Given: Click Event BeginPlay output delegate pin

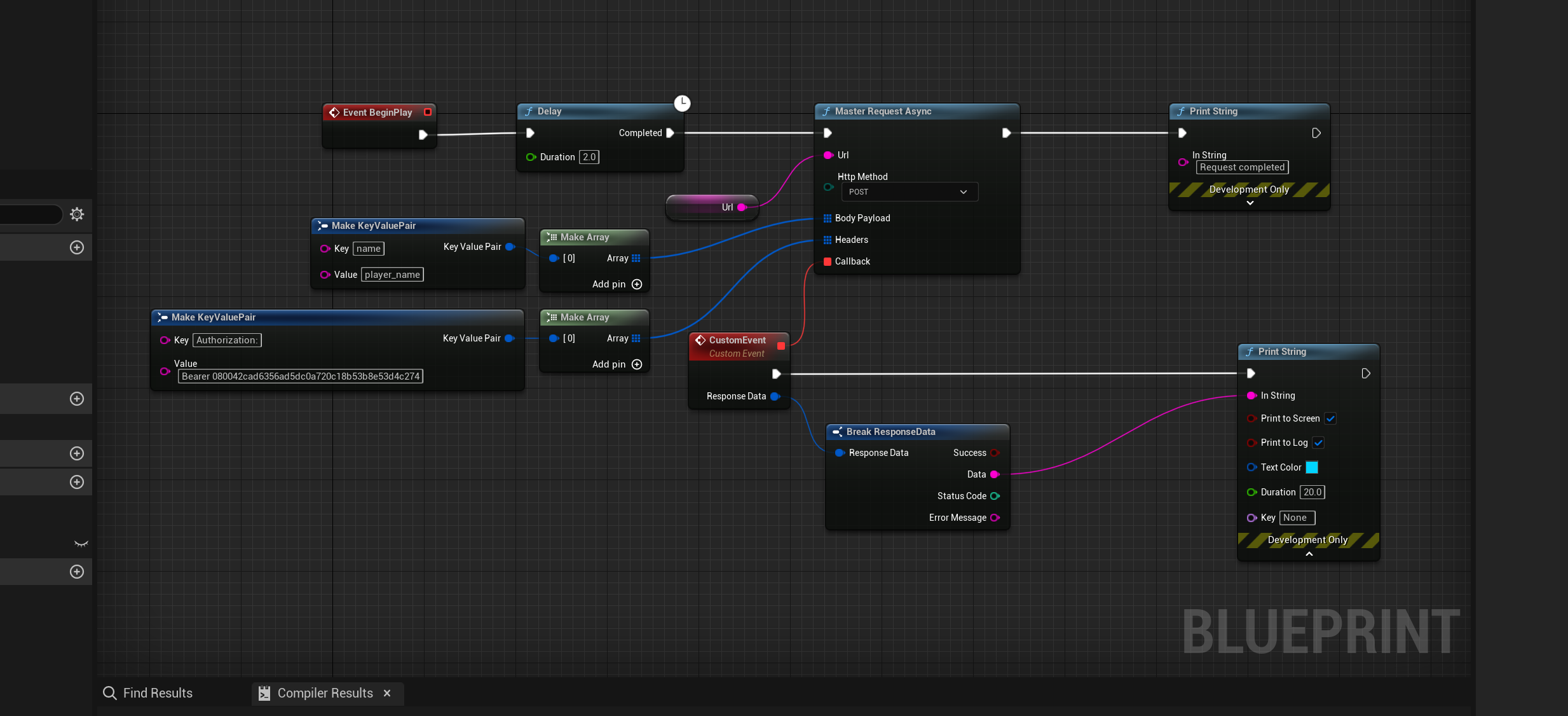Looking at the screenshot, I should [x=428, y=112].
